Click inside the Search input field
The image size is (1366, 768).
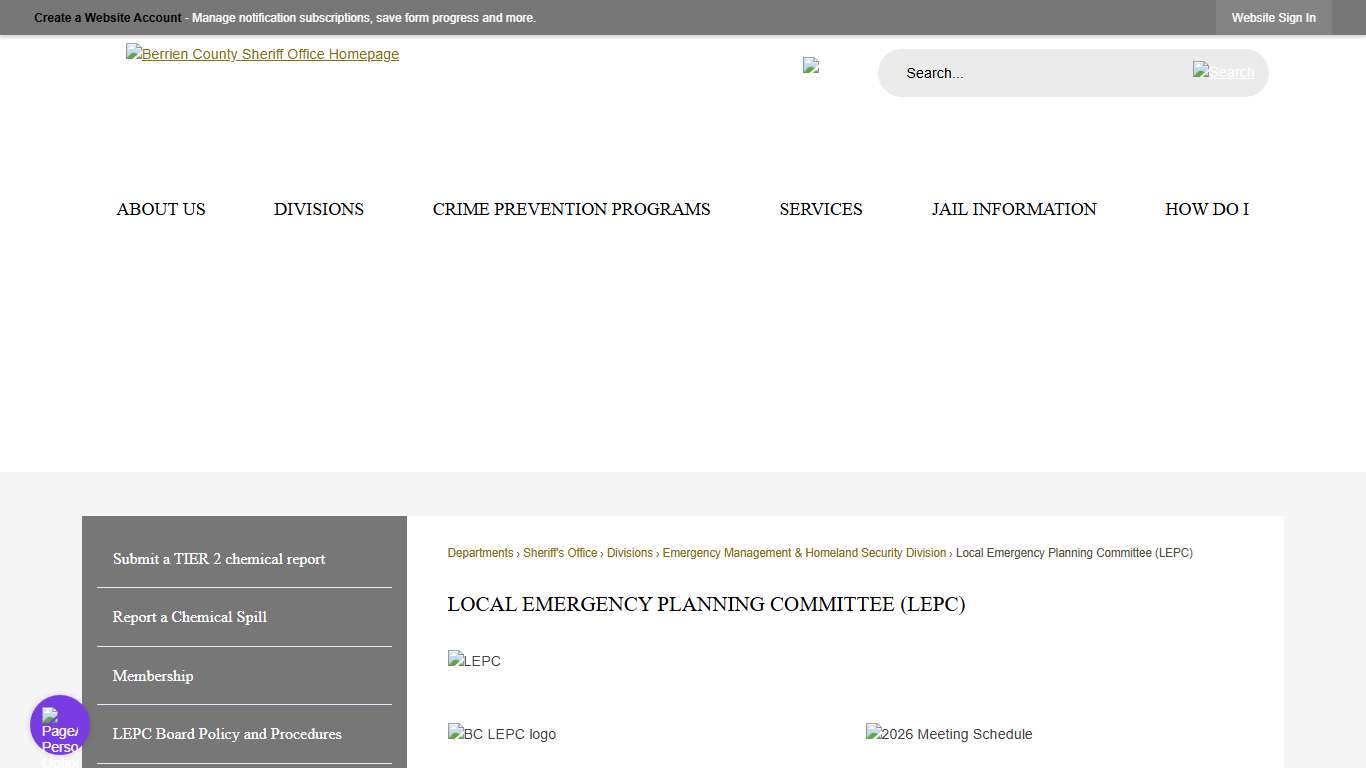[x=1020, y=72]
